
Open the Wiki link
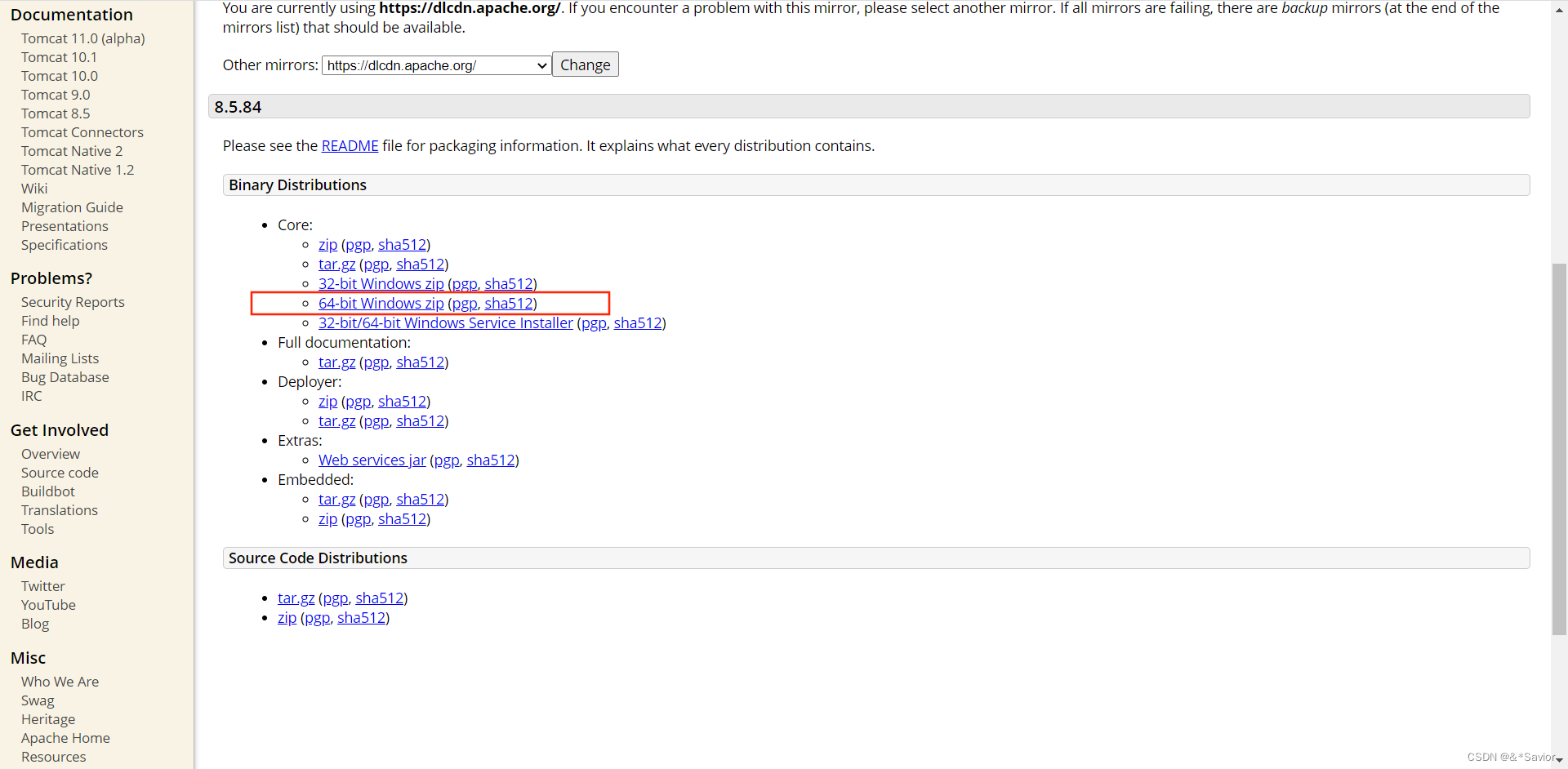[x=34, y=189]
